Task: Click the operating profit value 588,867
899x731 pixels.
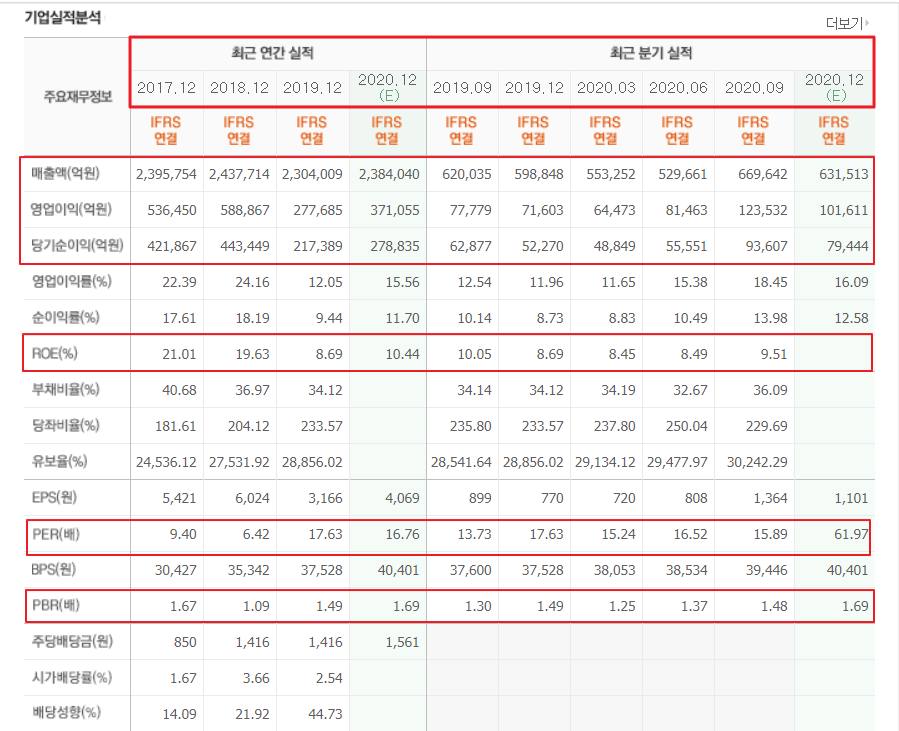Action: [x=245, y=210]
